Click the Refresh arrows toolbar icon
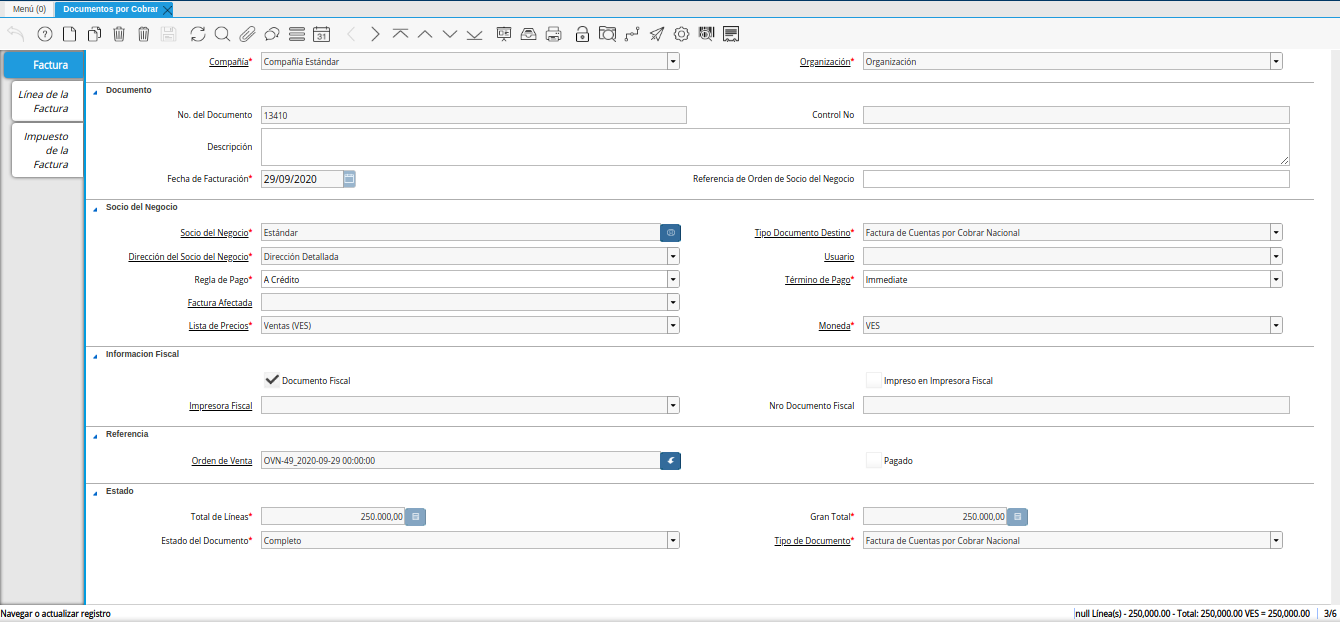The height and width of the screenshot is (622, 1340). [x=197, y=34]
